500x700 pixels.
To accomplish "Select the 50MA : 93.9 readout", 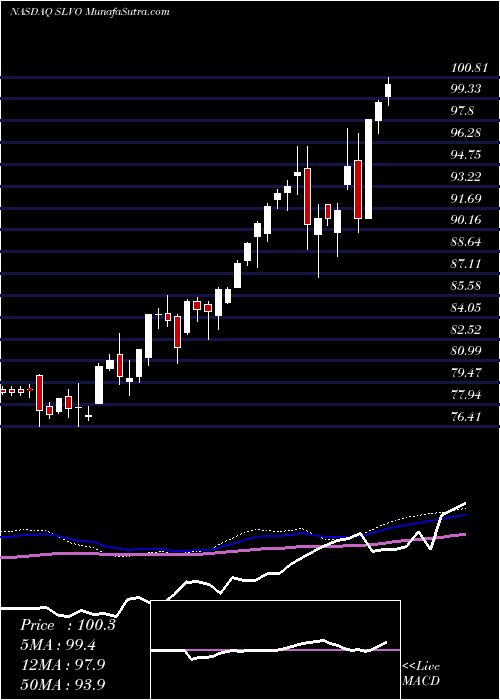I will [62, 684].
